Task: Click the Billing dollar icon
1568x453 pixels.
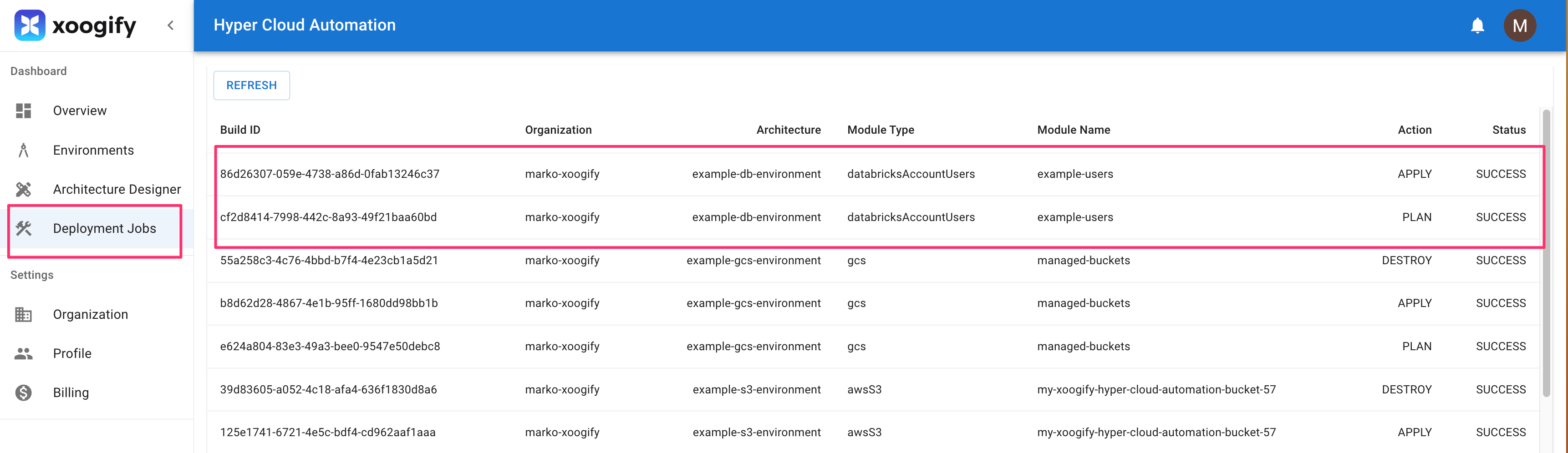Action: pos(24,393)
